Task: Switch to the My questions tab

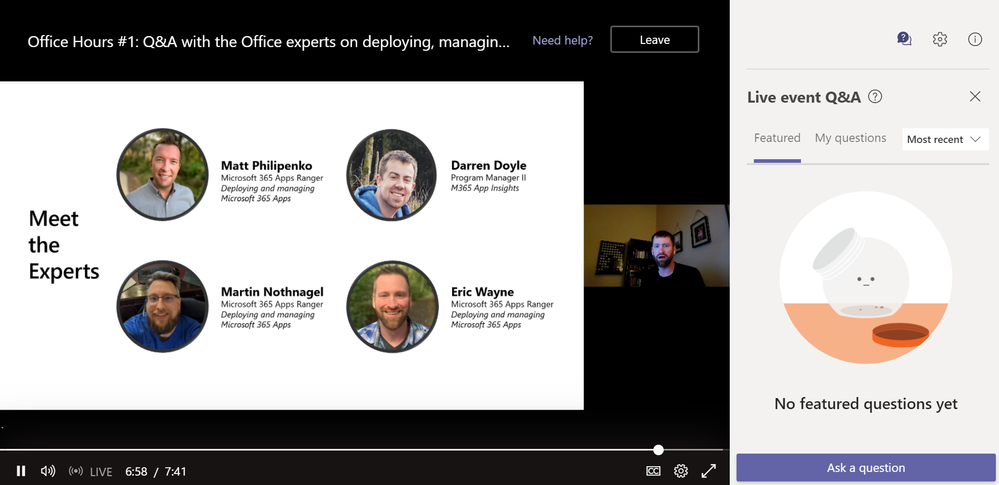Action: point(851,138)
